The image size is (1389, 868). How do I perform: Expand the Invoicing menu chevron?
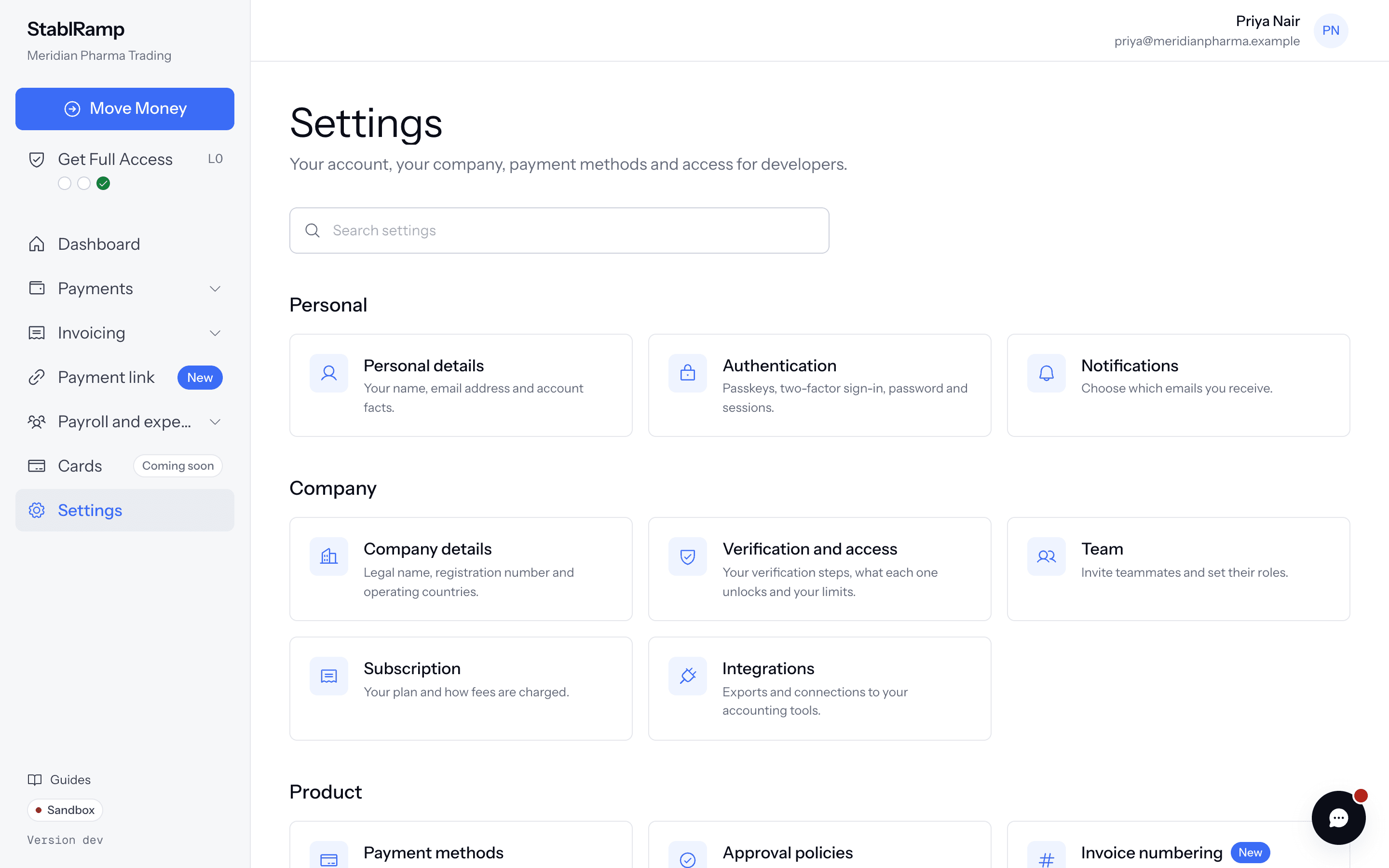point(215,333)
